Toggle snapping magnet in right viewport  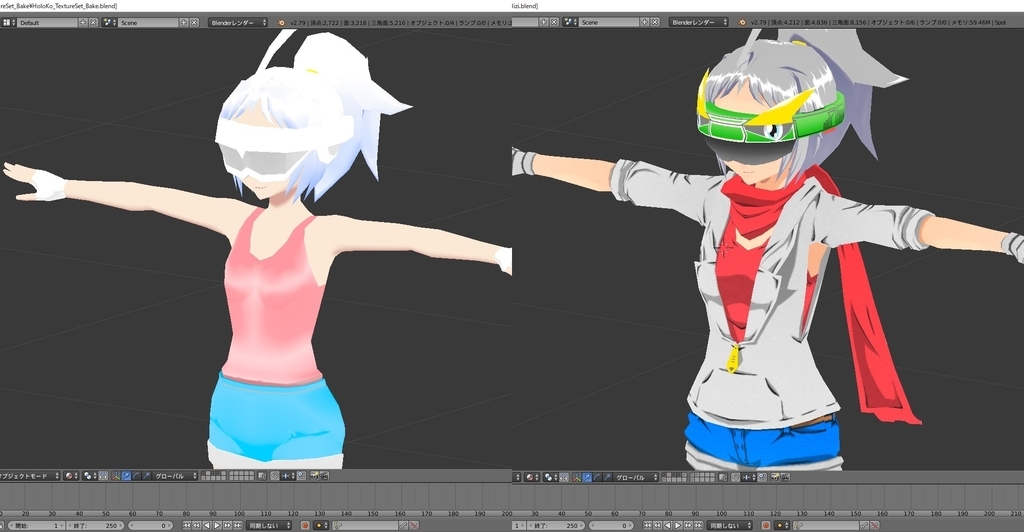(x=762, y=478)
